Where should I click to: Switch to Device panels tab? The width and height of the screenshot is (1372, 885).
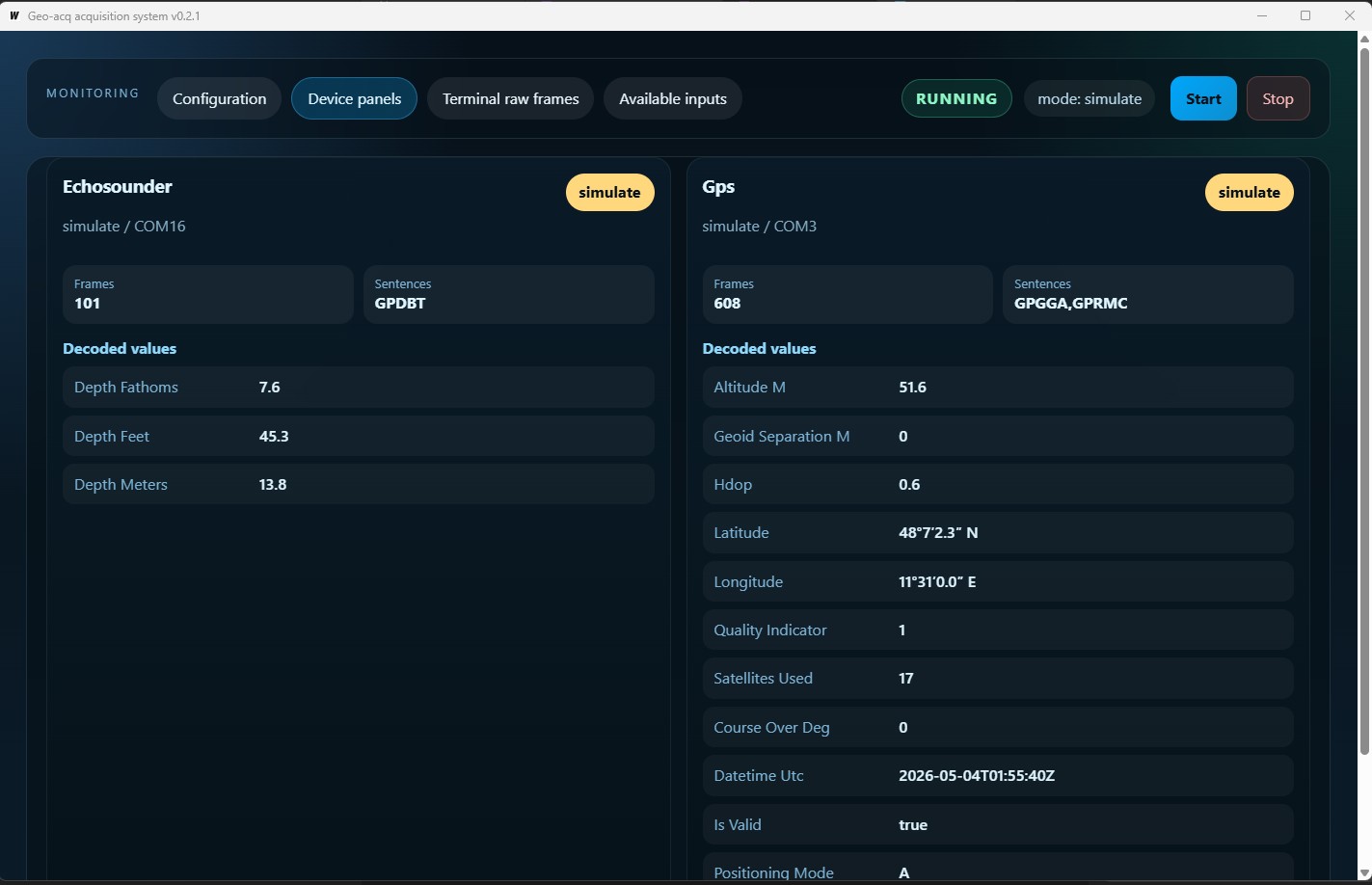tap(354, 98)
